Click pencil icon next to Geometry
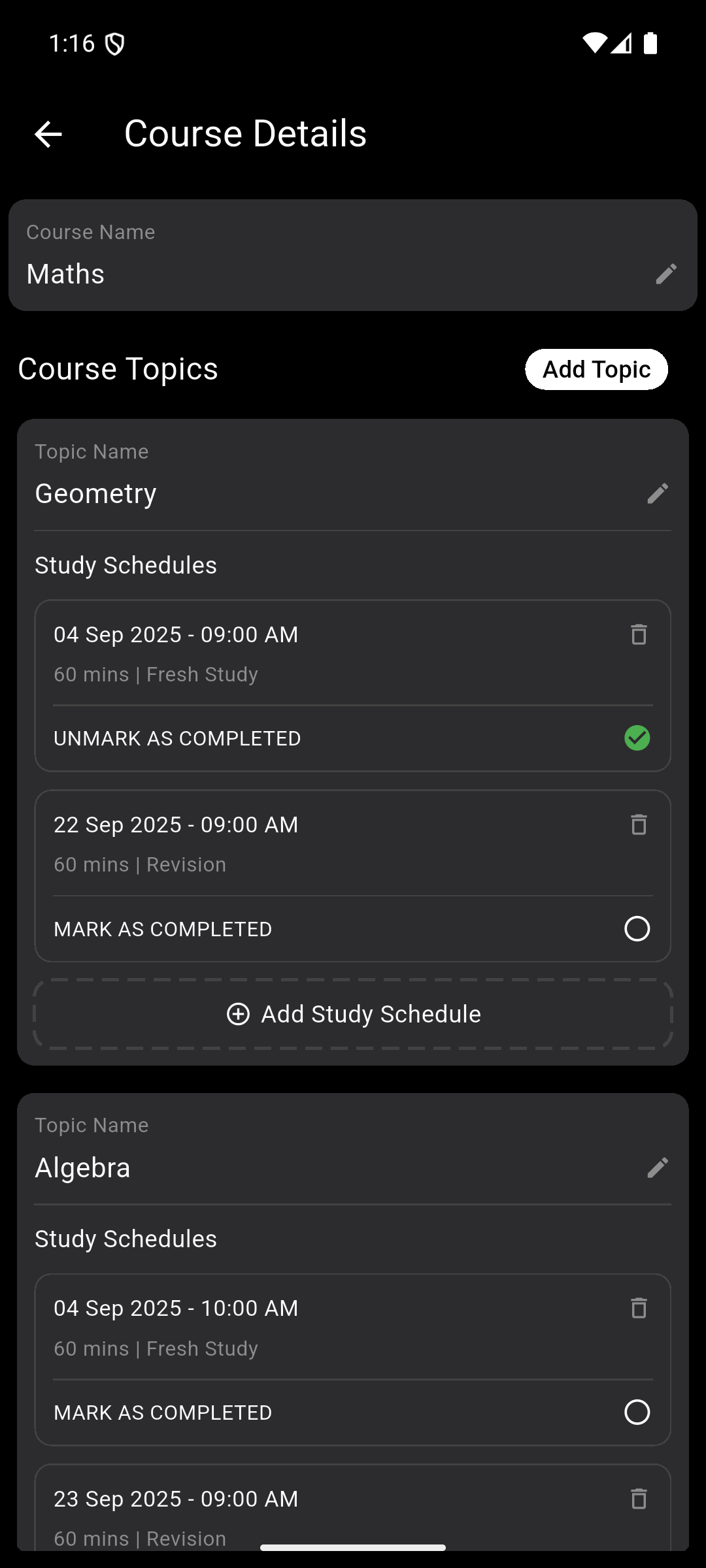Viewport: 706px width, 1568px height. coord(658,493)
